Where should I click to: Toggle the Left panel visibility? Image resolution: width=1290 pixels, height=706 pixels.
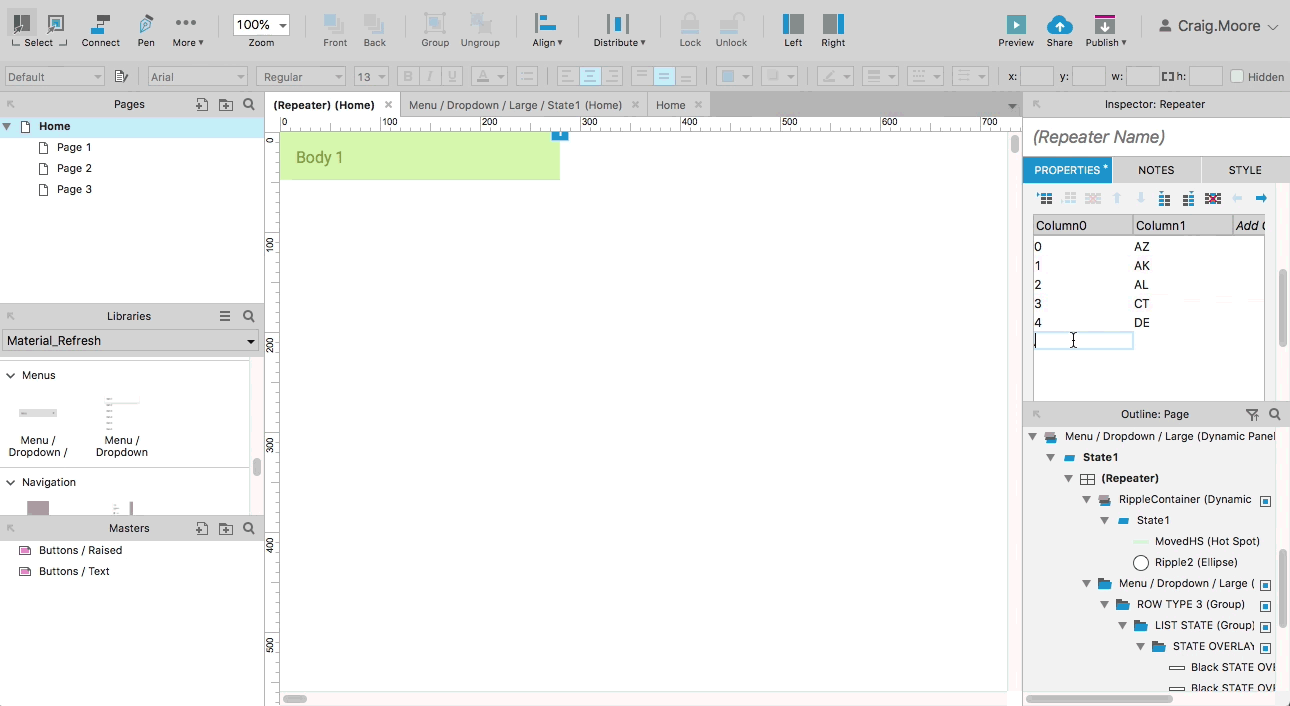coord(793,30)
